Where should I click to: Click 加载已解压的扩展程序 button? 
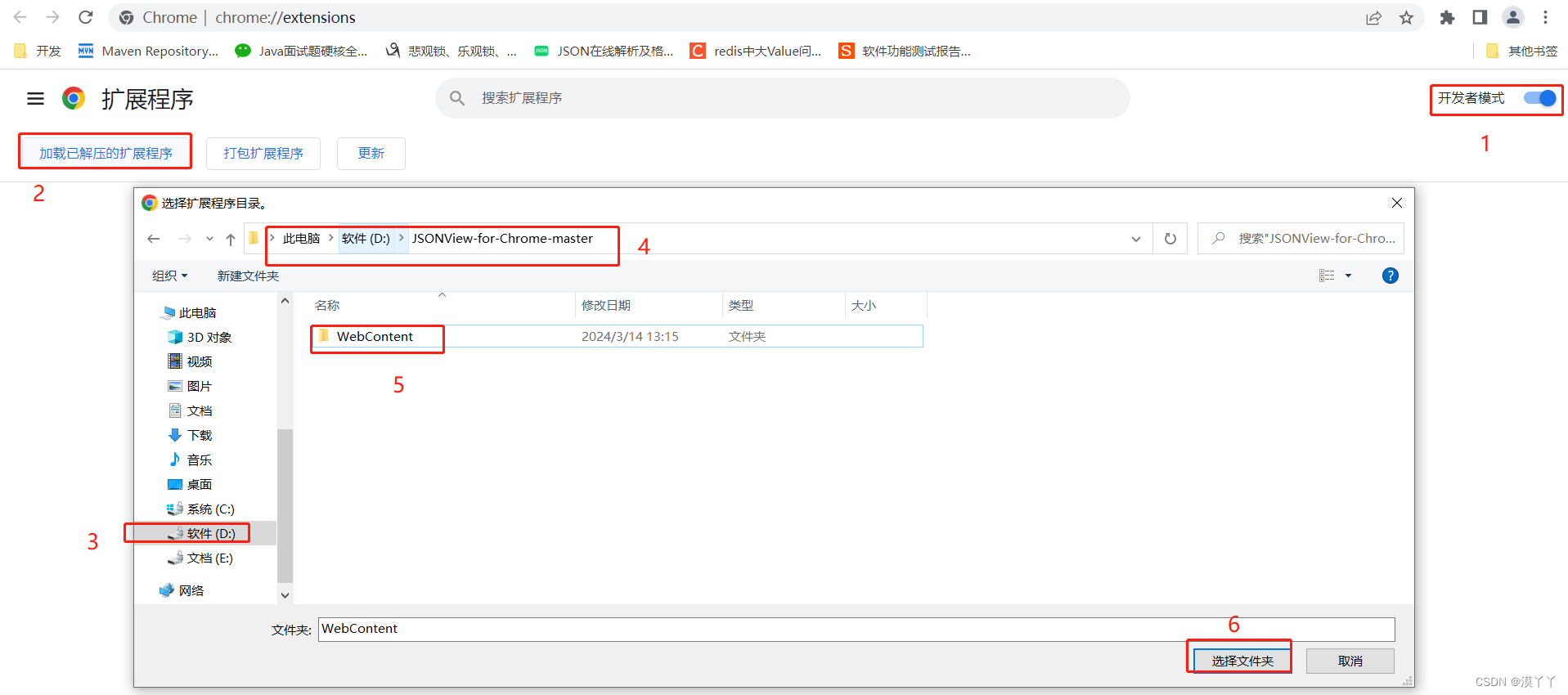(x=106, y=153)
